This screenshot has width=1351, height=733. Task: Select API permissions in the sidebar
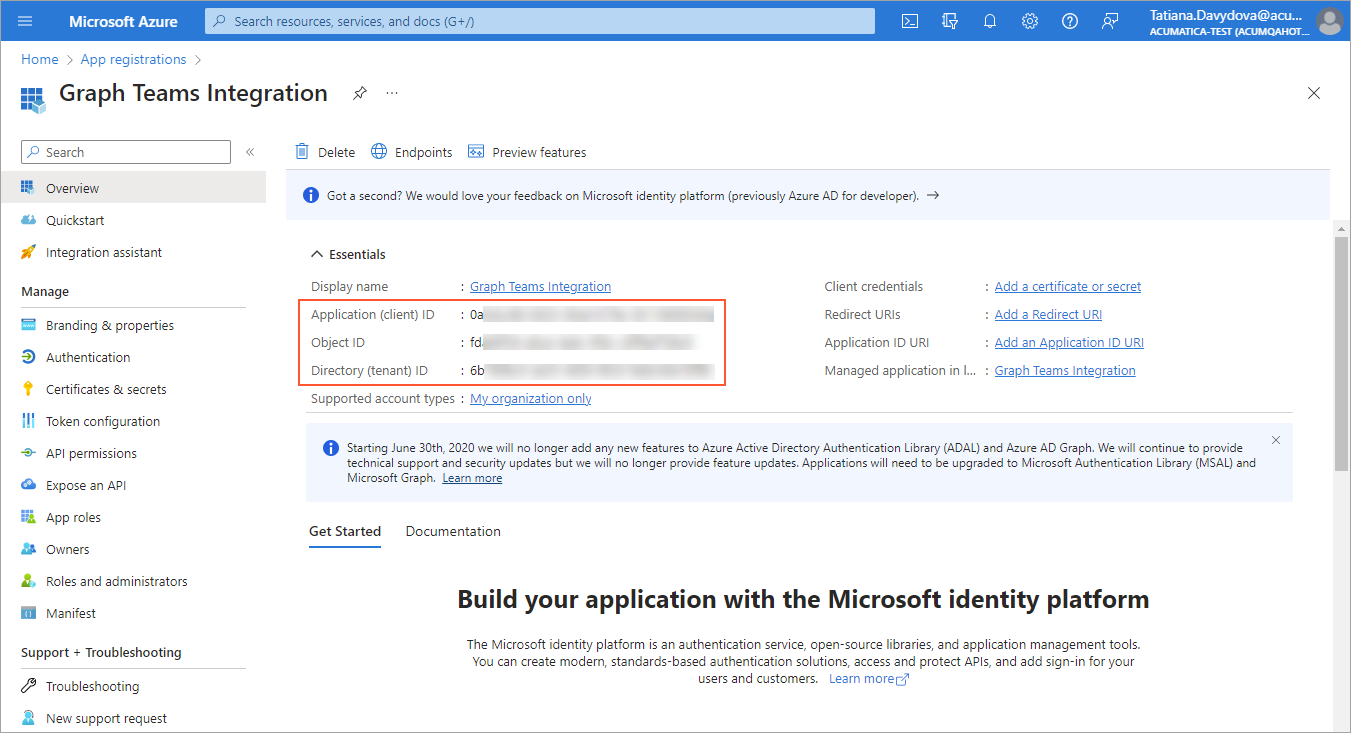(91, 453)
